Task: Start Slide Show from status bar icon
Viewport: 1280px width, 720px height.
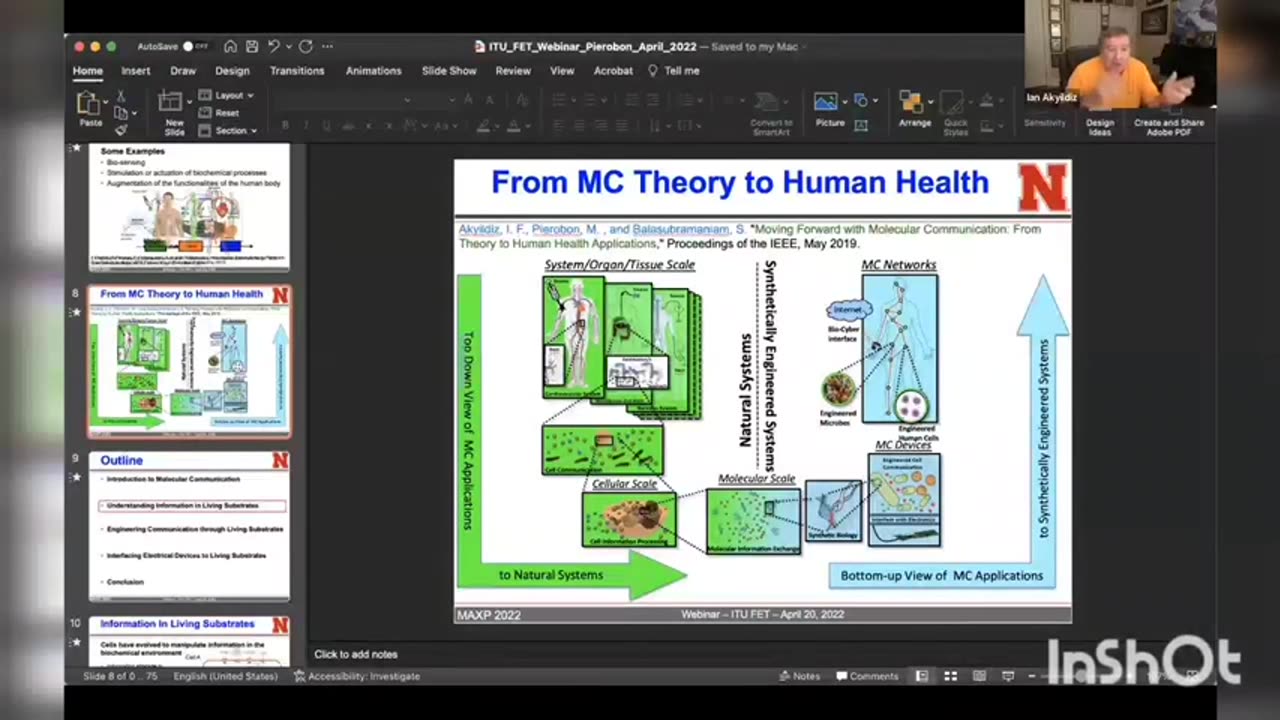Action: pos(1008,676)
